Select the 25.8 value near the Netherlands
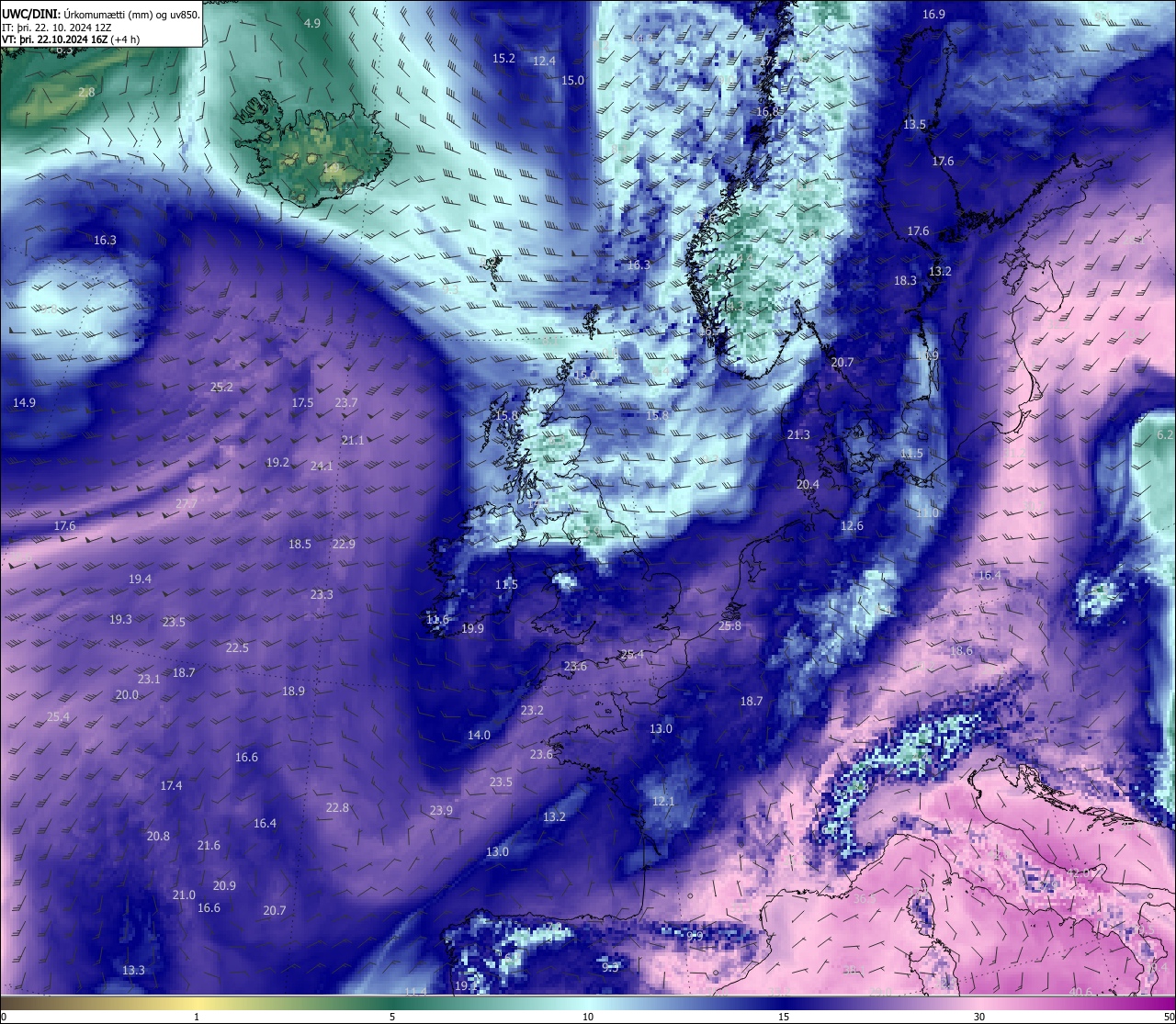 [x=729, y=625]
